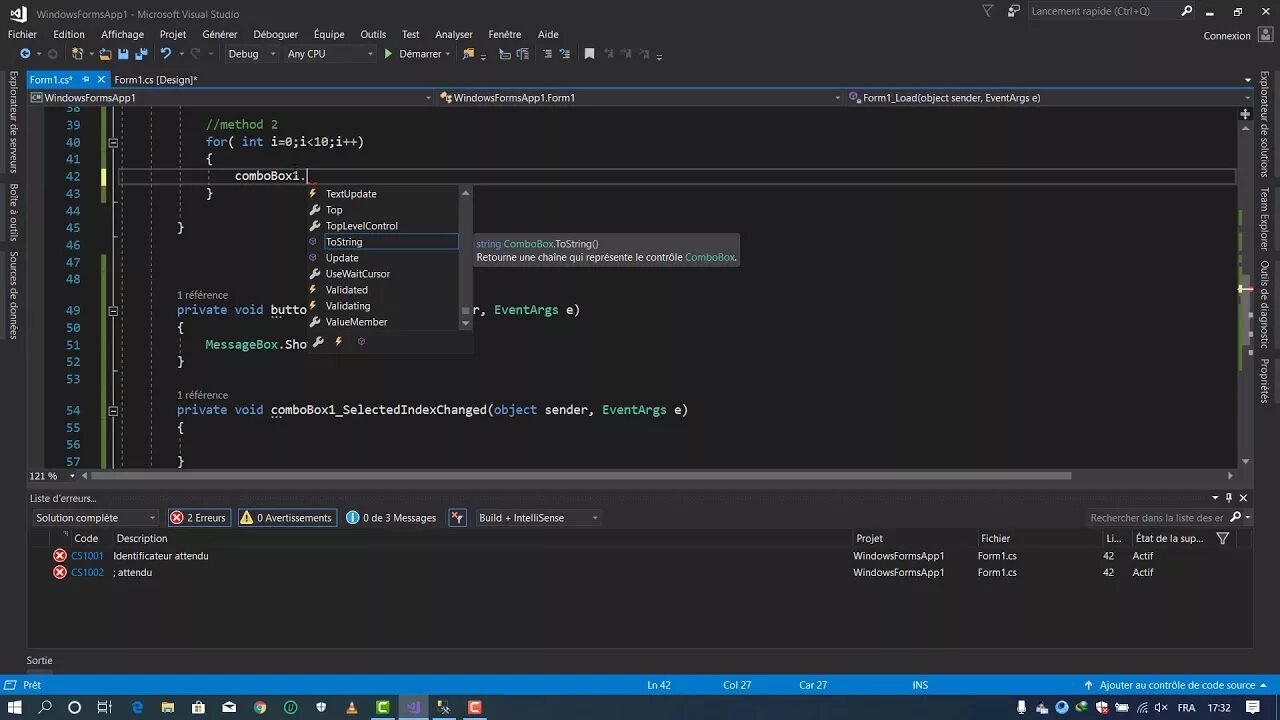Viewport: 1280px width, 720px height.
Task: Toggle the 2 Erreurs filter
Action: click(x=198, y=517)
